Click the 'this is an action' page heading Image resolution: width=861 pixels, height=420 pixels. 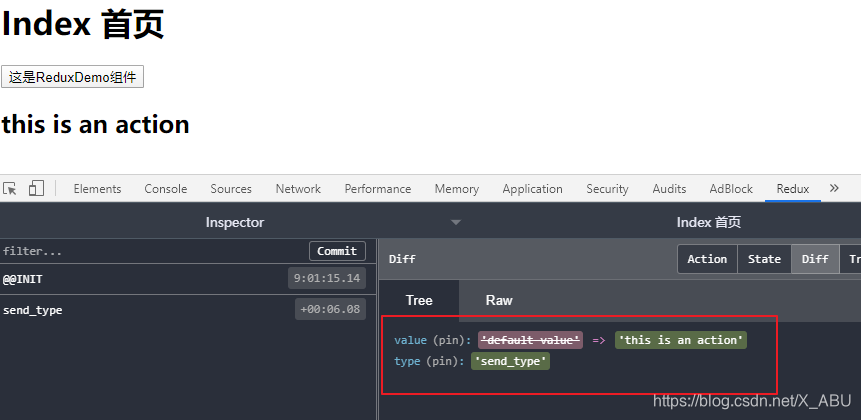click(x=96, y=124)
